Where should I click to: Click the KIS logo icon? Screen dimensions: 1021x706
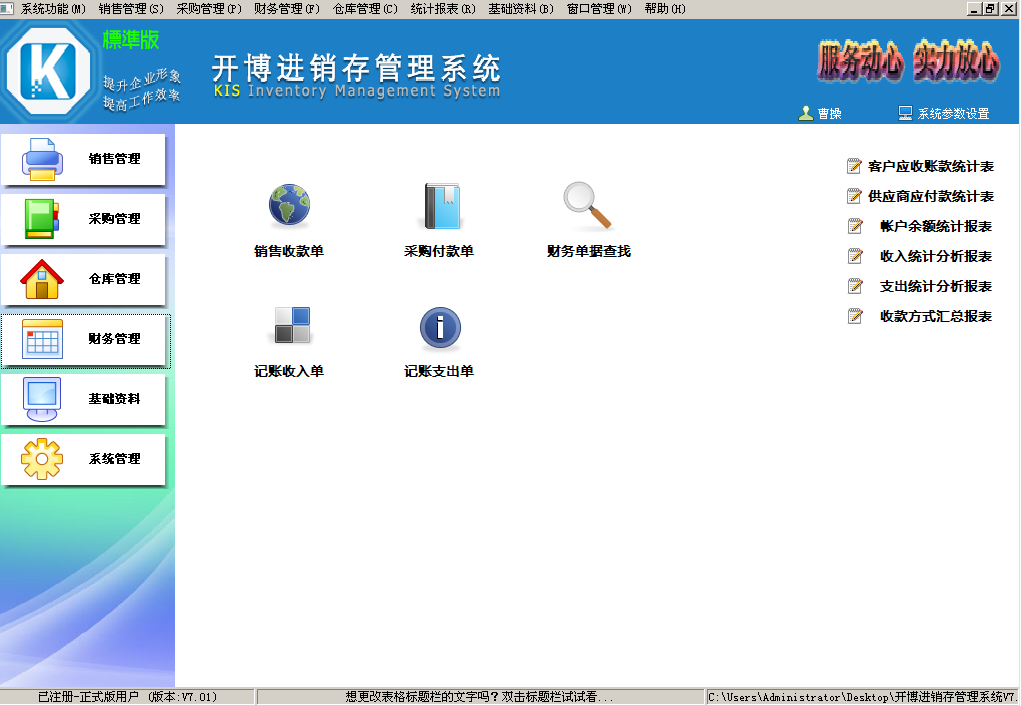48,70
